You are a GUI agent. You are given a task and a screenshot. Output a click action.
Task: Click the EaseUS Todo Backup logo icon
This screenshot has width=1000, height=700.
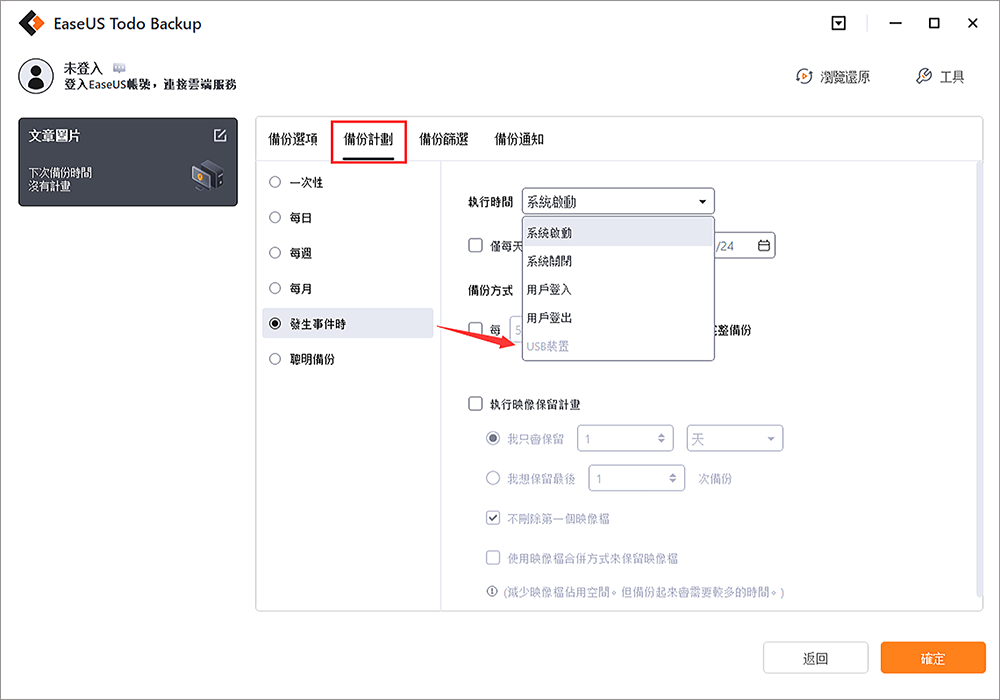coord(31,24)
